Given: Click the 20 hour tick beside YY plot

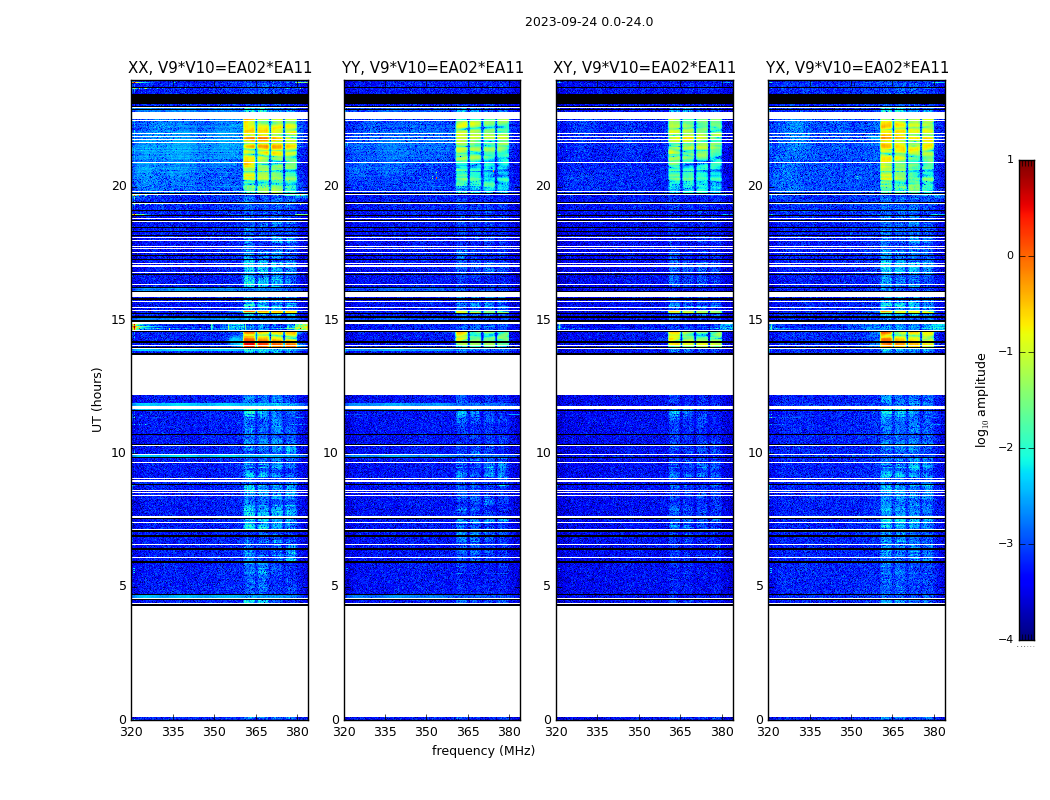Looking at the screenshot, I should [331, 186].
